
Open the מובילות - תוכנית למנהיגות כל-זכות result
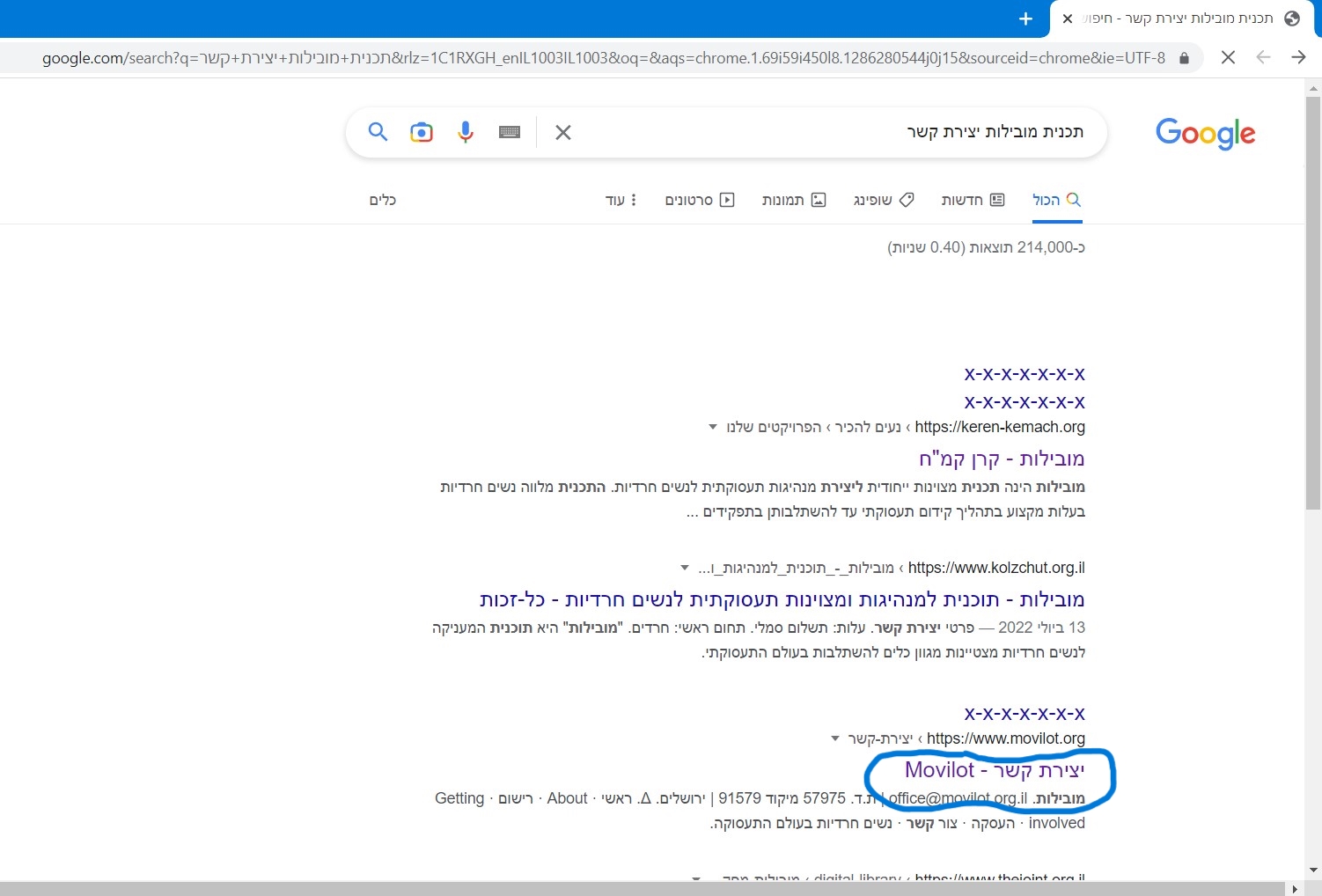point(782,599)
